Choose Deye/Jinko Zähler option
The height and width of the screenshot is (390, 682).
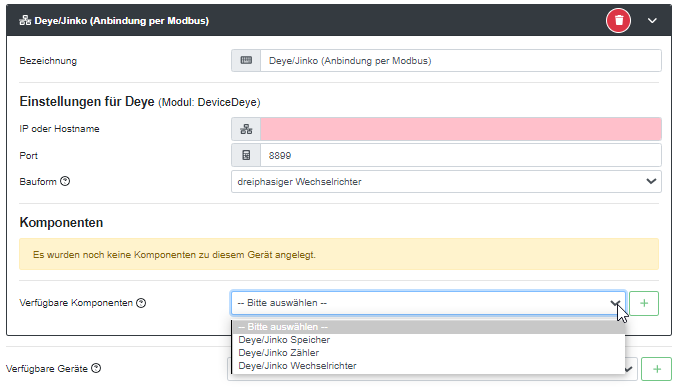click(429, 353)
